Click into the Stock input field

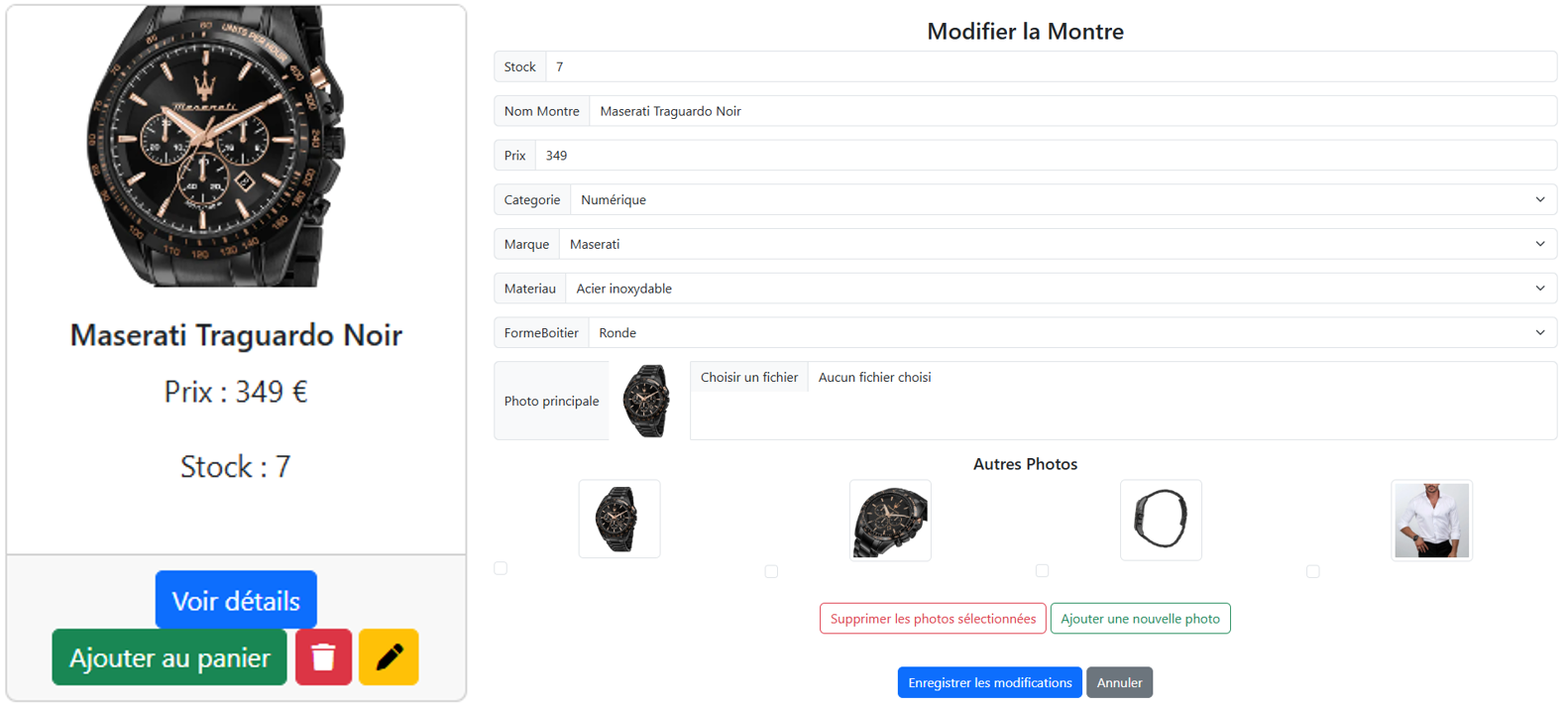pos(1051,66)
